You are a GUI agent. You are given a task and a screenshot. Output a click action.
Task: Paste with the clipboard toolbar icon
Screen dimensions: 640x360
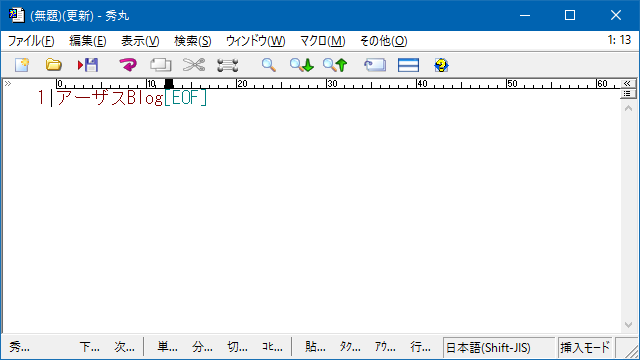click(x=227, y=65)
